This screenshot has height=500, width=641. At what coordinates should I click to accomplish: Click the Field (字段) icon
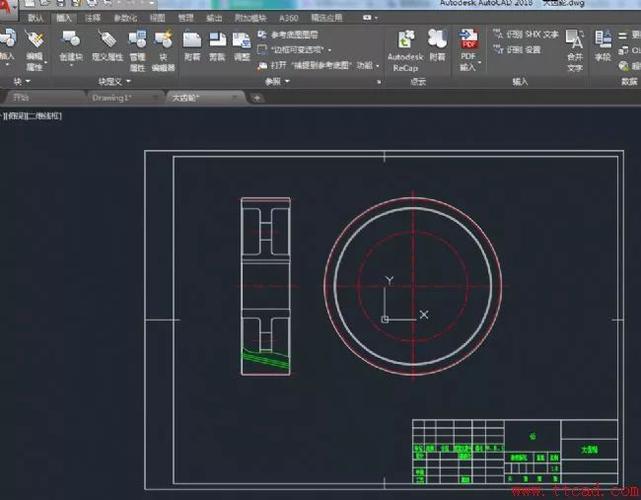[x=603, y=40]
